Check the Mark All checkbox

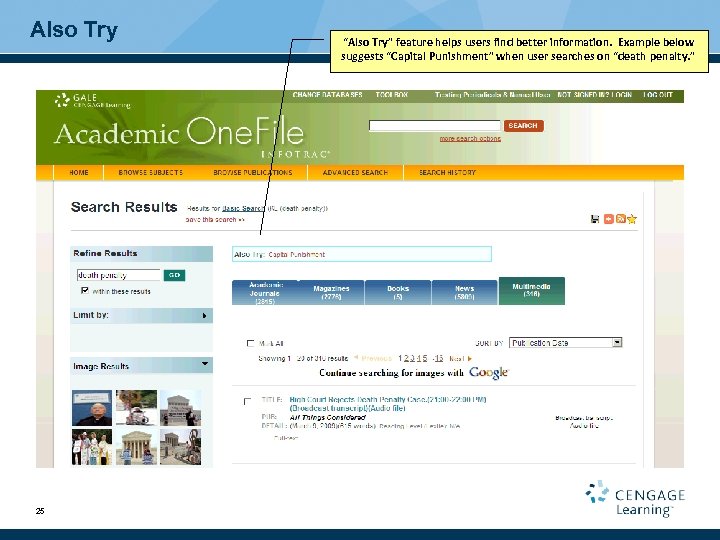click(x=250, y=343)
